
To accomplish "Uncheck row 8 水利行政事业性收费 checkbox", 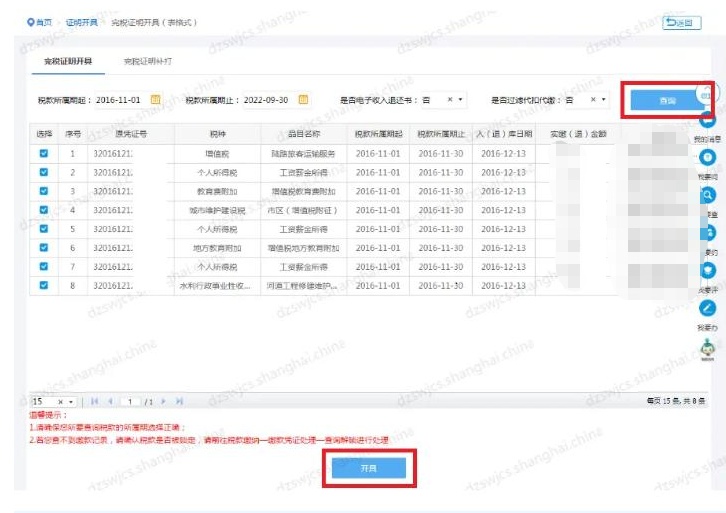I will coord(44,285).
